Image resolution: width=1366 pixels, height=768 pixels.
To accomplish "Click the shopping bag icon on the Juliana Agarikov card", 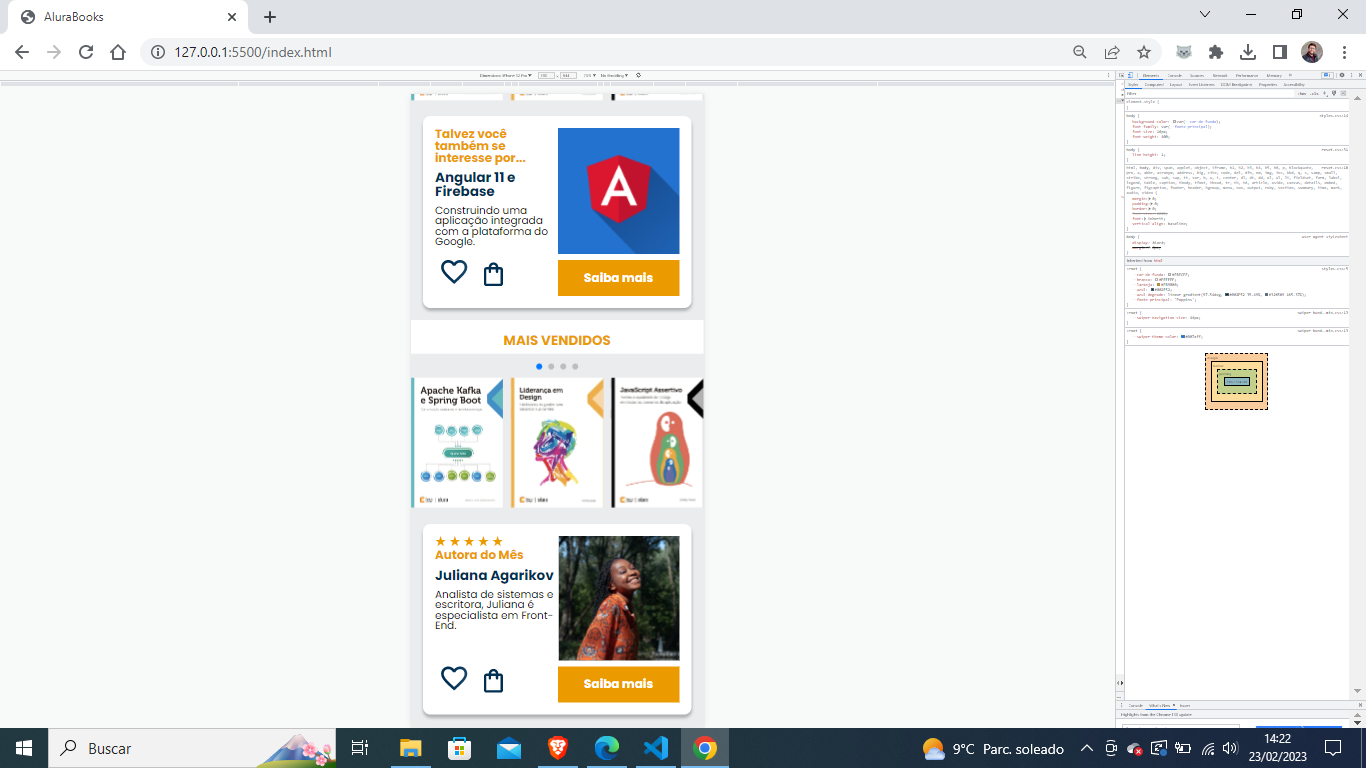I will pyautogui.click(x=493, y=681).
